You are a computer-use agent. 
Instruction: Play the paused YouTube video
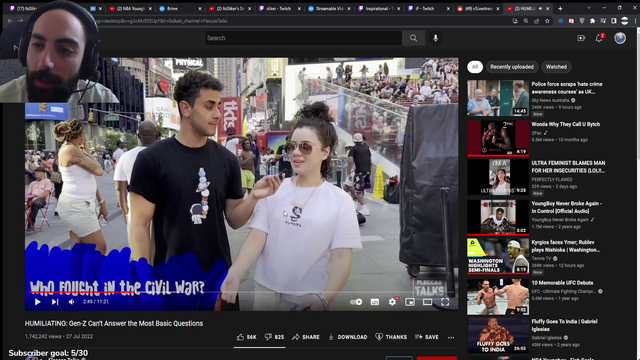tap(38, 302)
